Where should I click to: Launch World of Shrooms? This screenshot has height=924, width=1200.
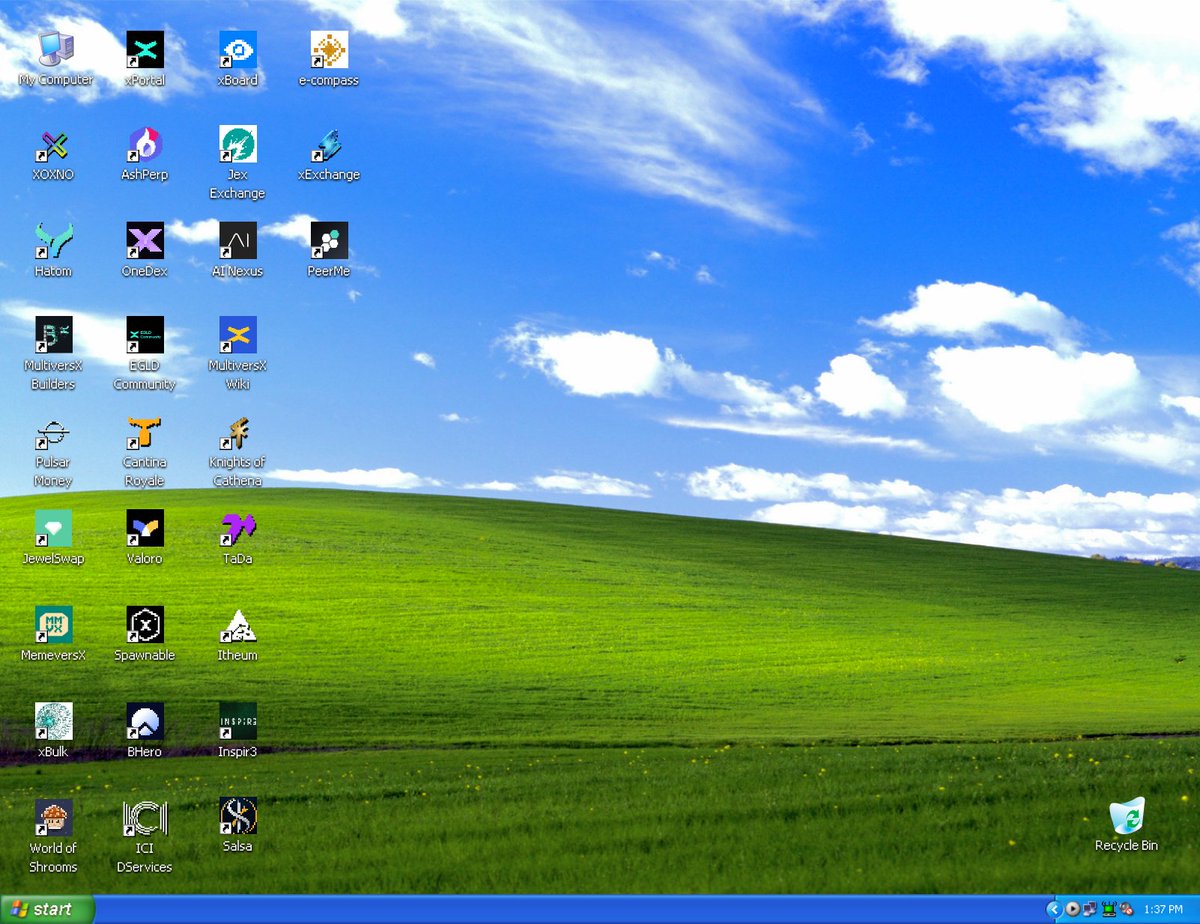pos(52,817)
